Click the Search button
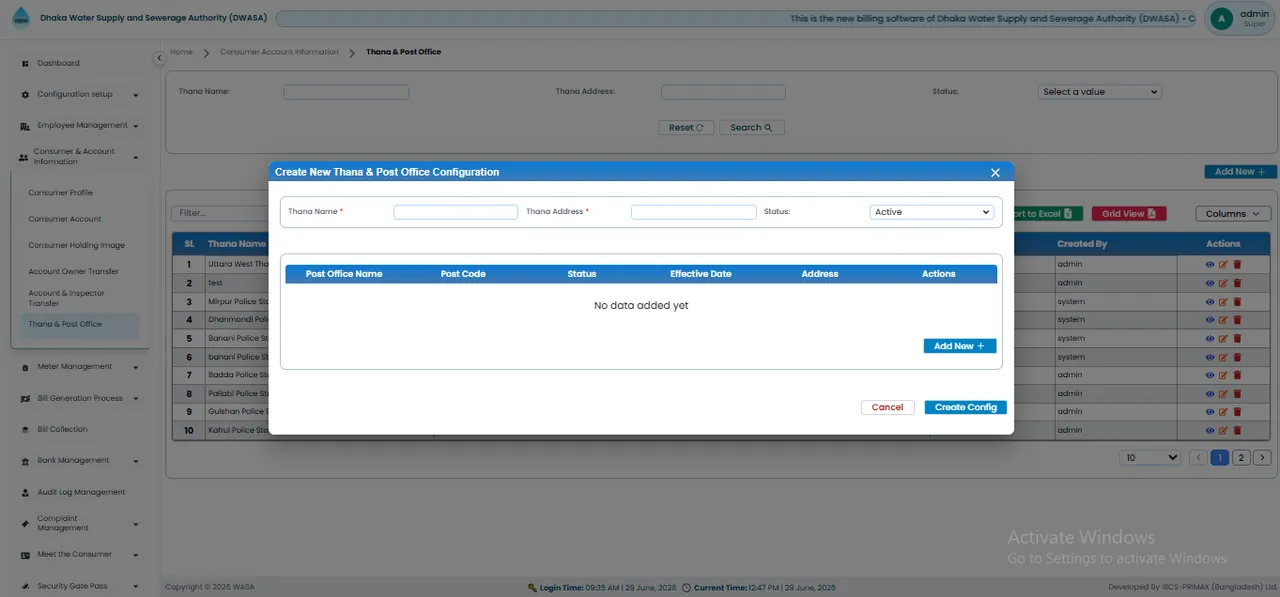The height and width of the screenshot is (597, 1280). [751, 127]
